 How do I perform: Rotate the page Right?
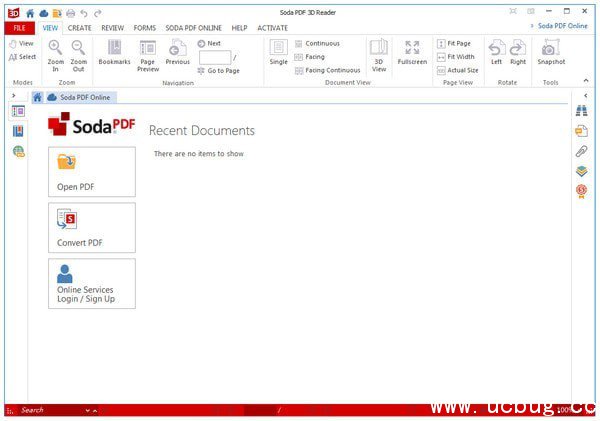[x=518, y=52]
